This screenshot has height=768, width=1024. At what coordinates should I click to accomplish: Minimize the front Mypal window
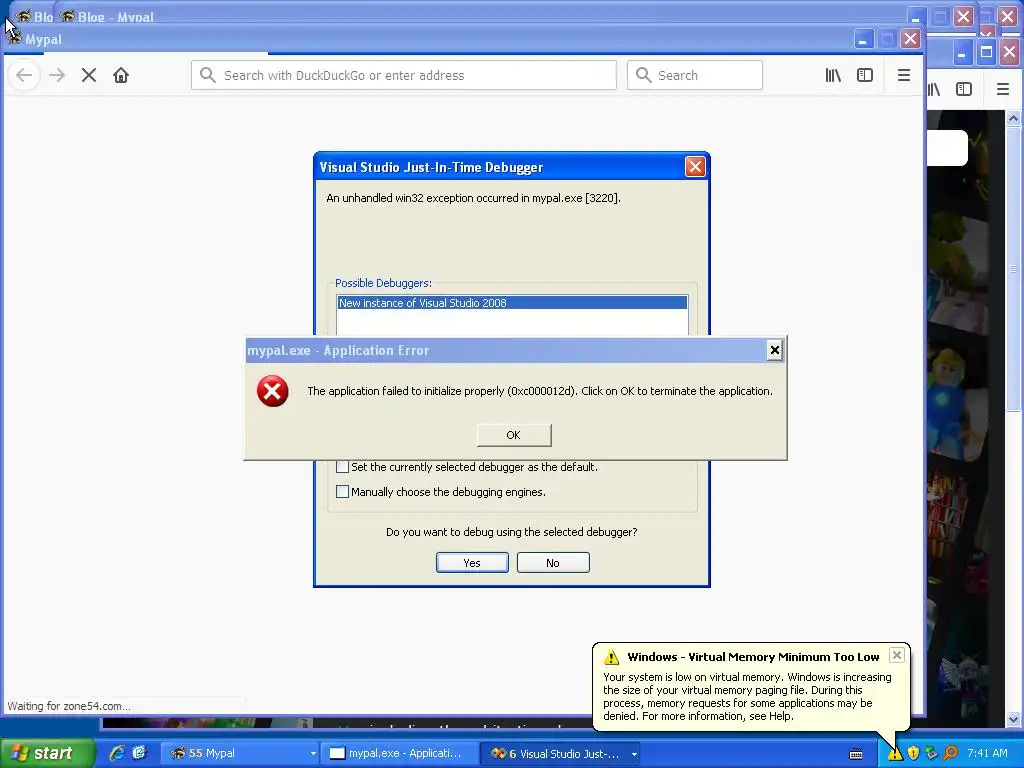coord(863,39)
